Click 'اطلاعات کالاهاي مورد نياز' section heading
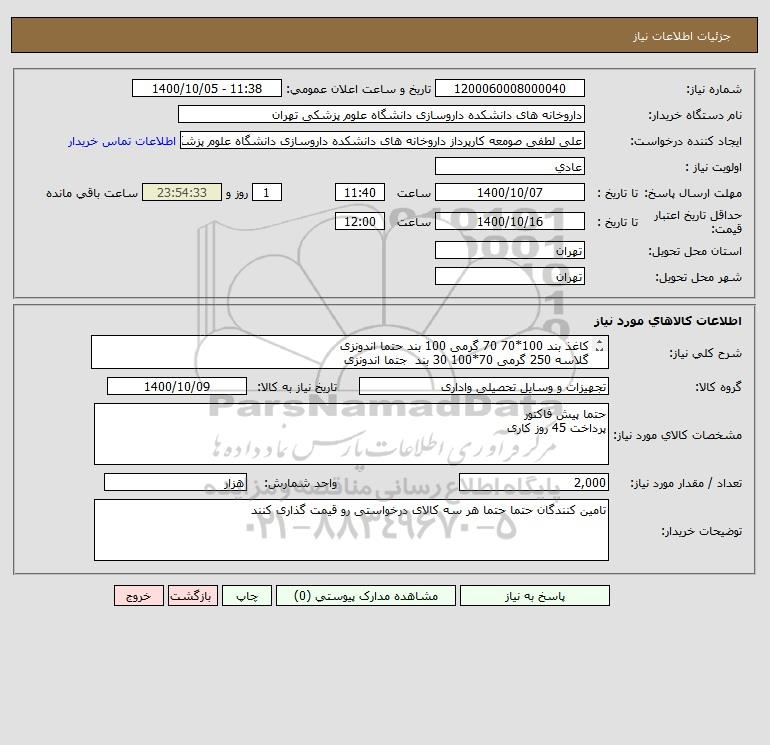The height and width of the screenshot is (745, 770). click(x=668, y=321)
